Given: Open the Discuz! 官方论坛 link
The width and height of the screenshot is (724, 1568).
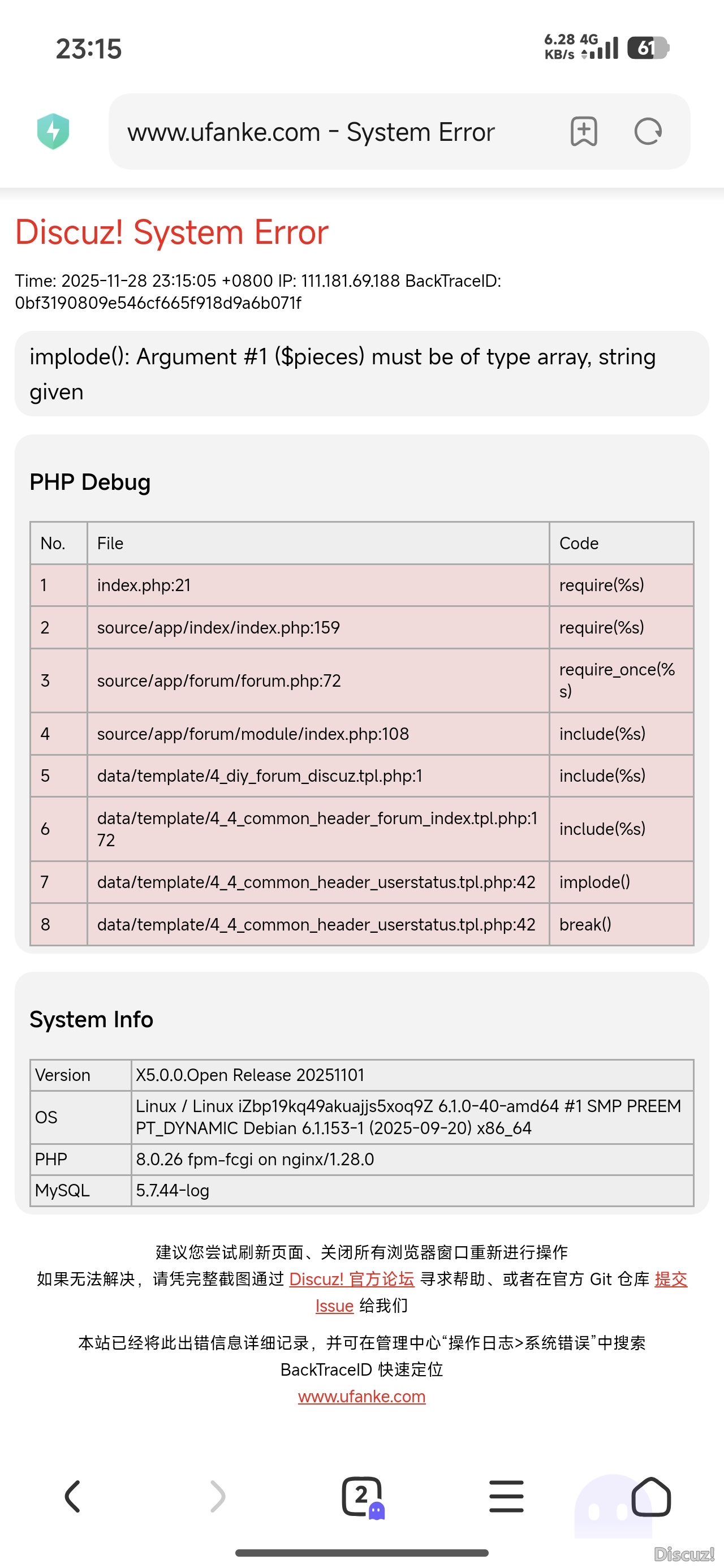Looking at the screenshot, I should (x=351, y=1279).
